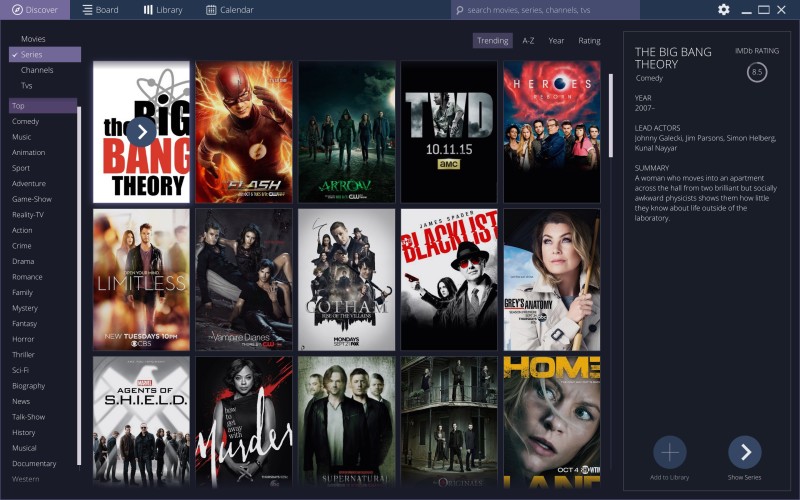Open The Flash poster
The width and height of the screenshot is (800, 500).
pos(244,132)
